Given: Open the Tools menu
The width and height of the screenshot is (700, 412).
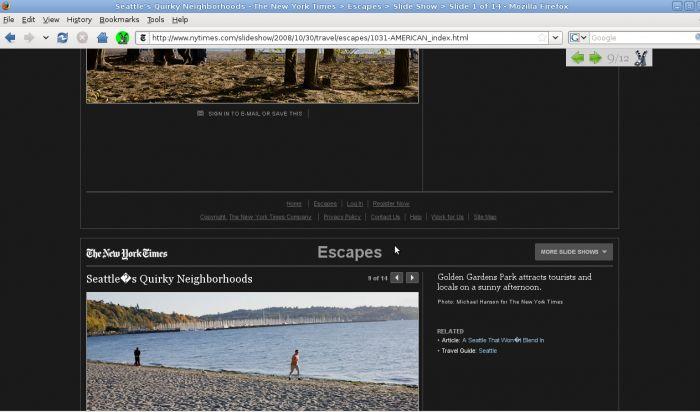Looking at the screenshot, I should (155, 20).
